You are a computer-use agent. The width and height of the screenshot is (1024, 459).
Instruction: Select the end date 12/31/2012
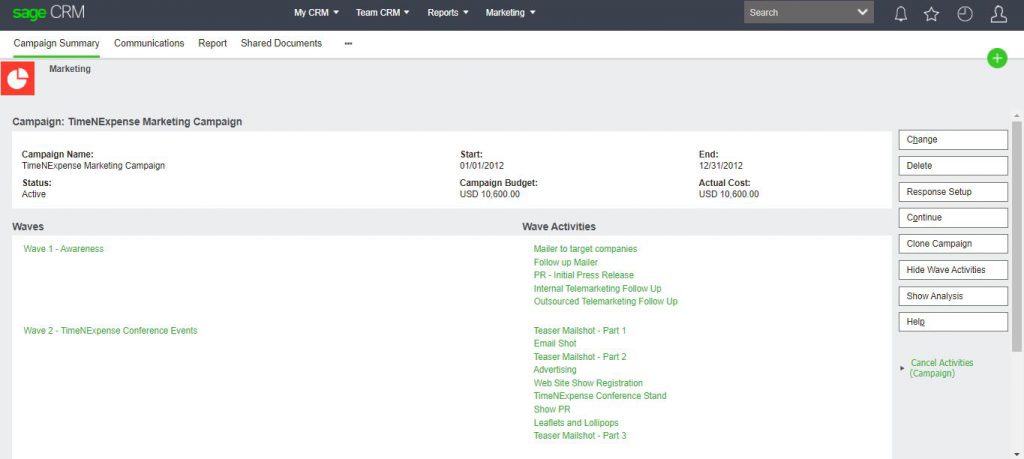click(x=721, y=166)
